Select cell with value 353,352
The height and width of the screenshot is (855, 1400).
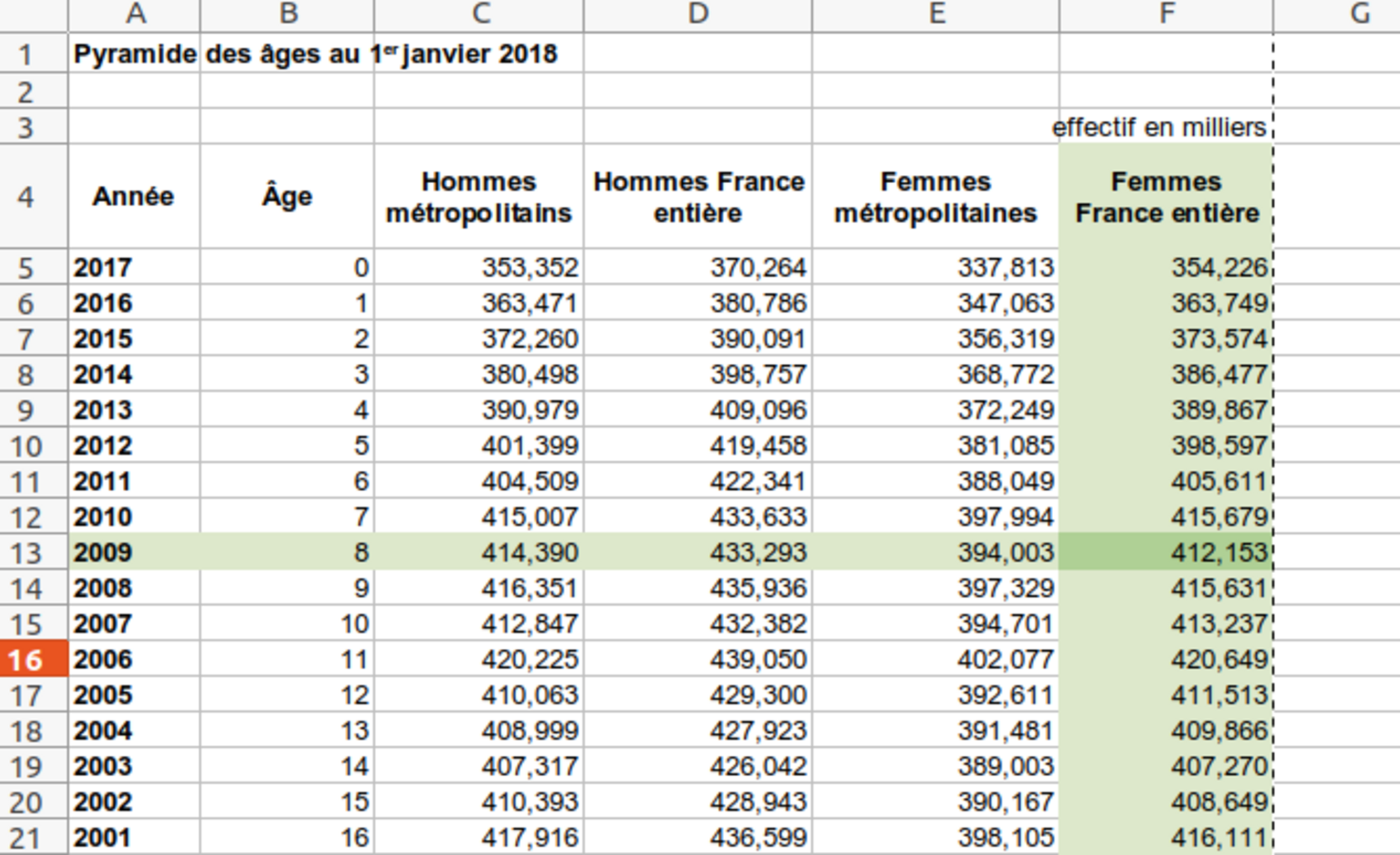click(x=479, y=267)
